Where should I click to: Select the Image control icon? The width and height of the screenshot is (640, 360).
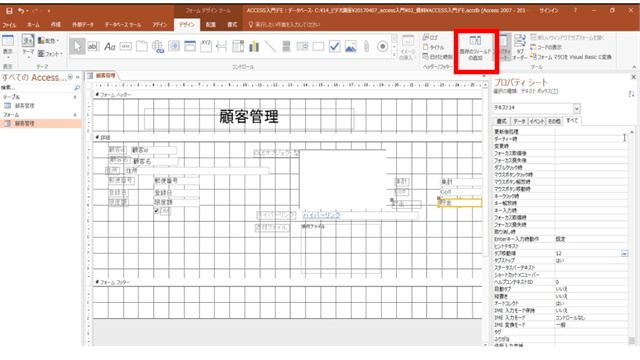pyautogui.click(x=350, y=47)
